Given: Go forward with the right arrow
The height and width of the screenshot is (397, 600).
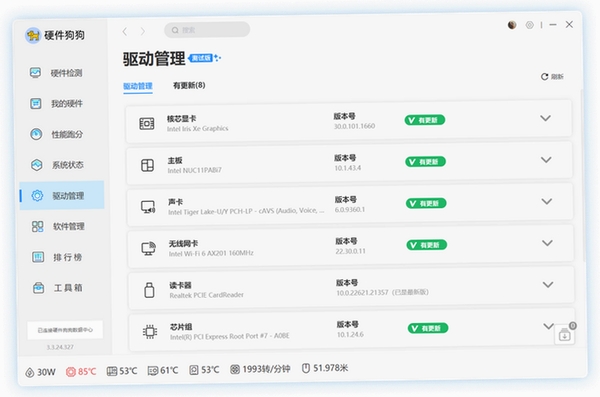Looking at the screenshot, I should (143, 31).
